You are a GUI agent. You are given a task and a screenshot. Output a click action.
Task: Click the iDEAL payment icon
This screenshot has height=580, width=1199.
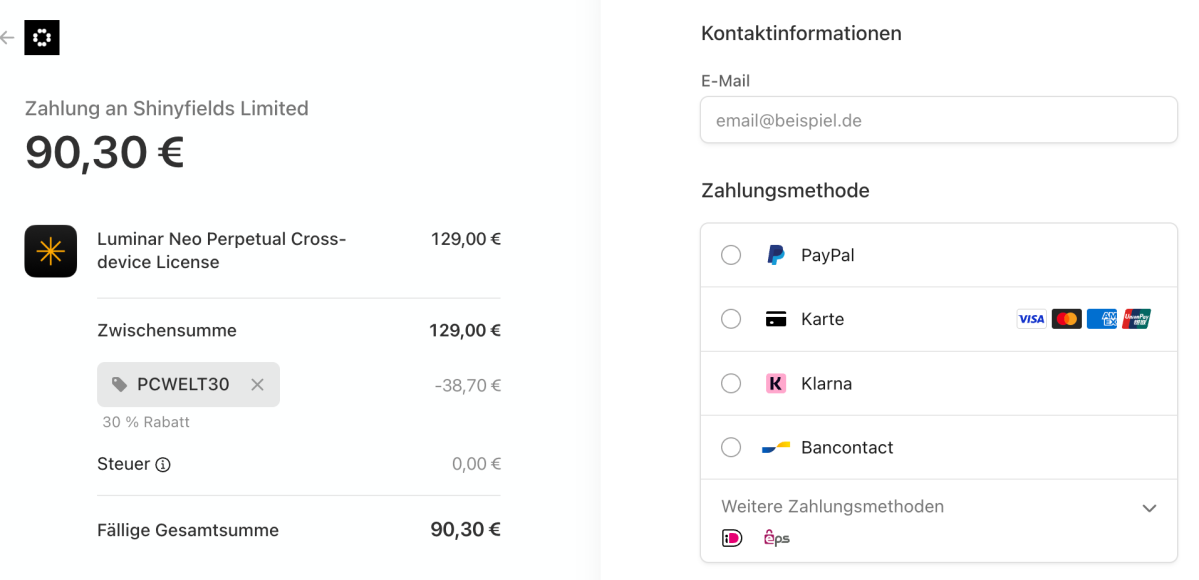[732, 538]
